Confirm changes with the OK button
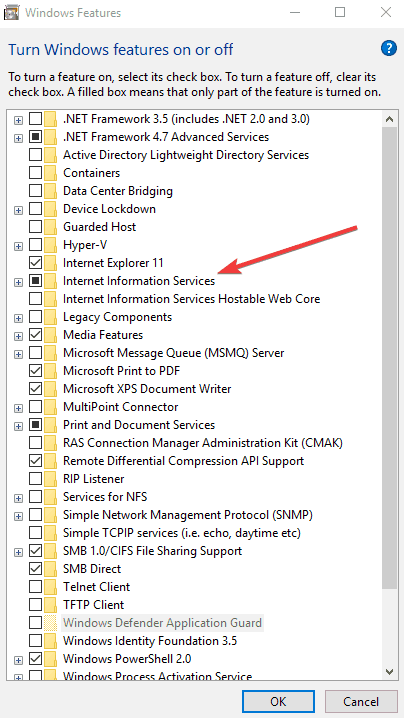The height and width of the screenshot is (718, 404). (278, 702)
